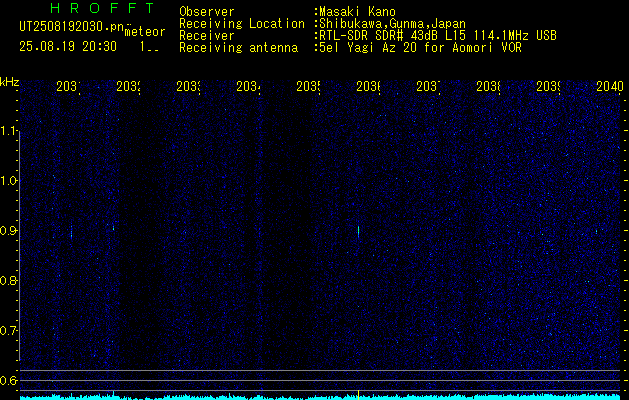Image resolution: width=629 pixels, height=400 pixels.
Task: Click the yellow marker tick in the bottom power strip
Action: [358, 394]
